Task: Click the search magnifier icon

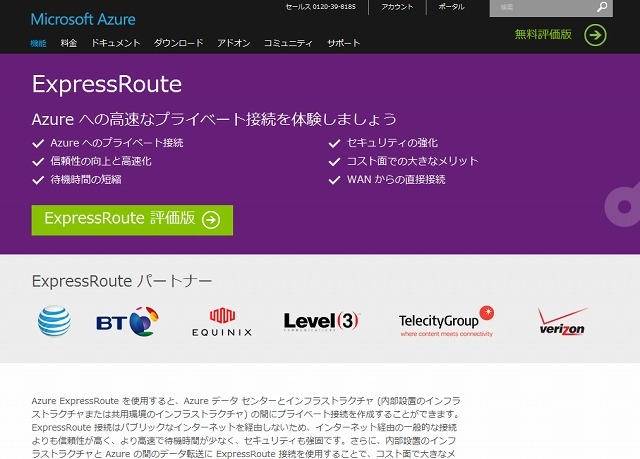Action: tap(602, 7)
